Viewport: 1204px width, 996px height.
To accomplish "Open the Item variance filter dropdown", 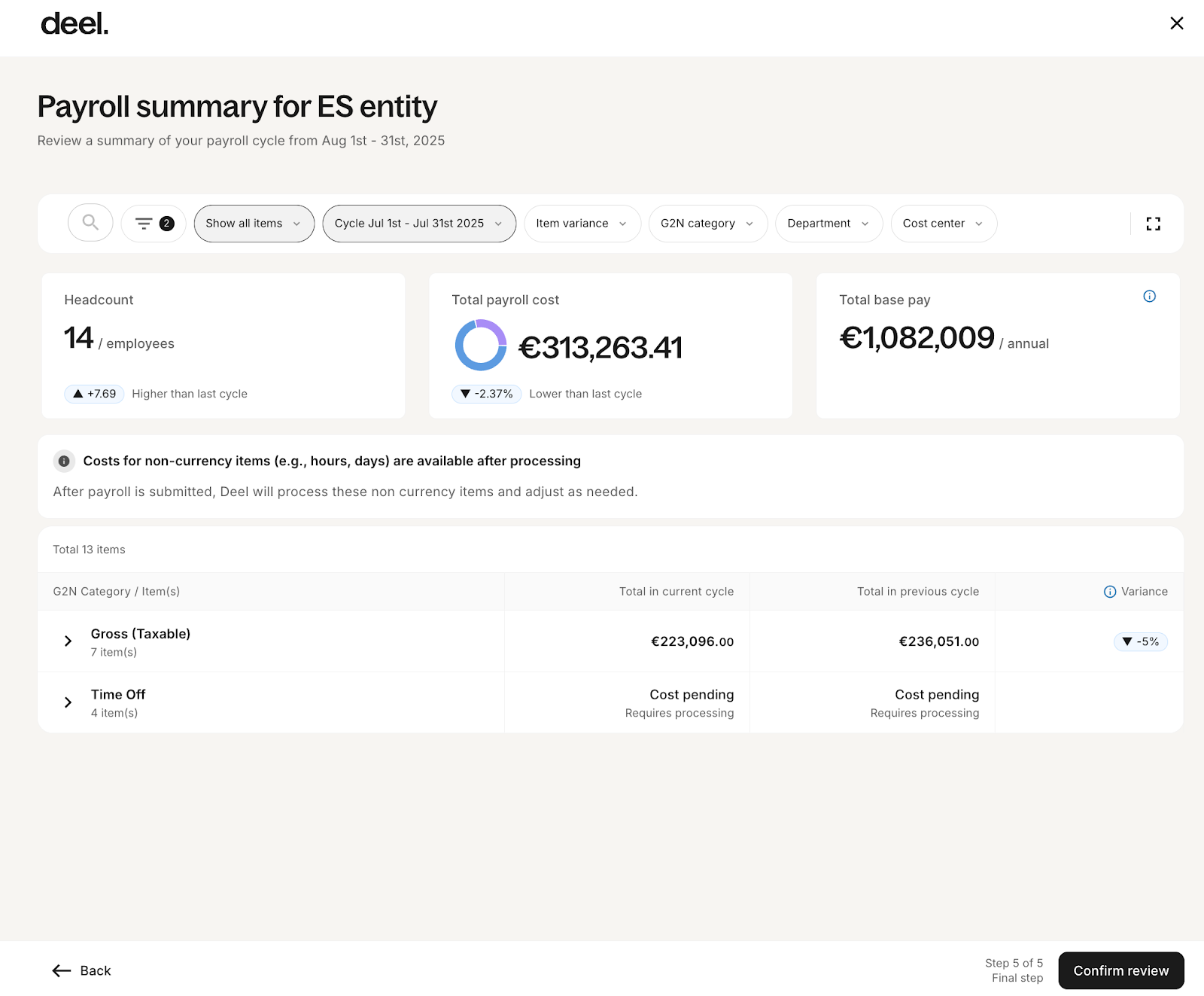I will pyautogui.click(x=582, y=224).
